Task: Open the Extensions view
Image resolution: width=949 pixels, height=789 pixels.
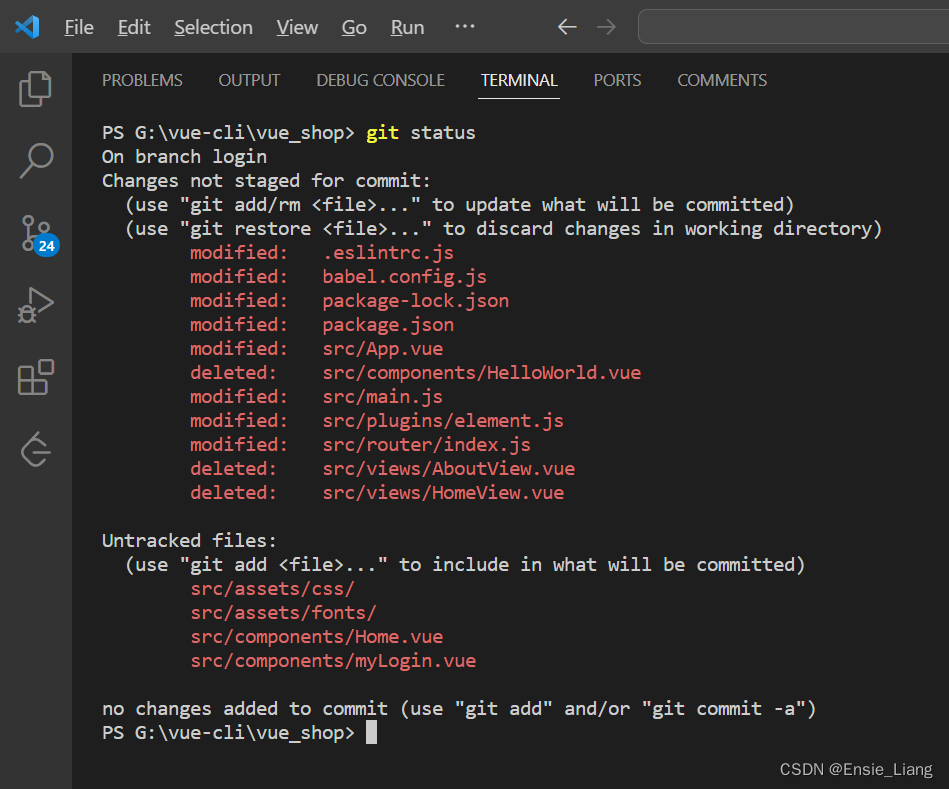Action: [35, 377]
